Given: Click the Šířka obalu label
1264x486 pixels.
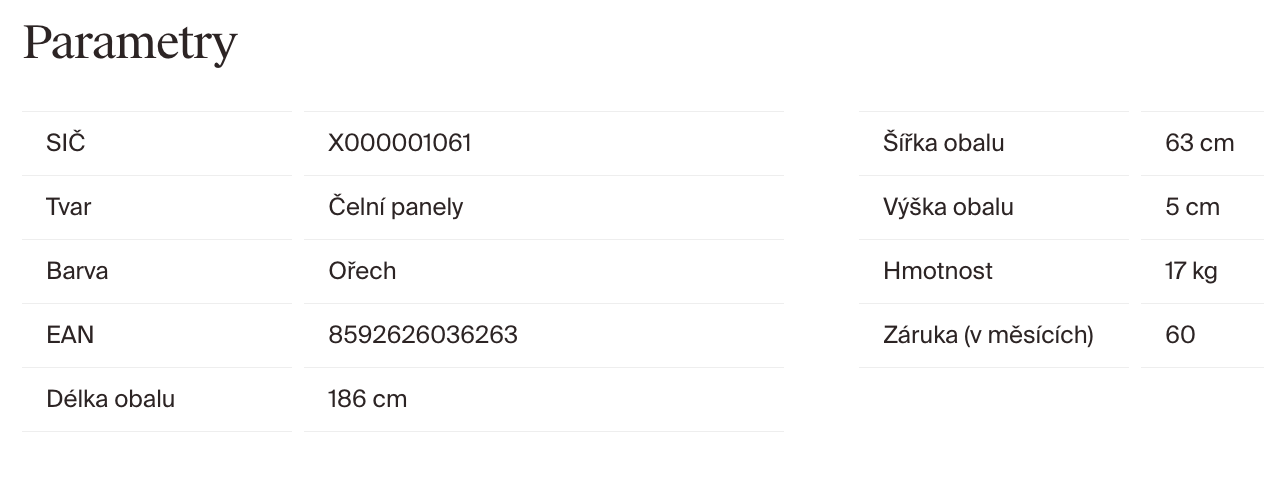Looking at the screenshot, I should 943,143.
